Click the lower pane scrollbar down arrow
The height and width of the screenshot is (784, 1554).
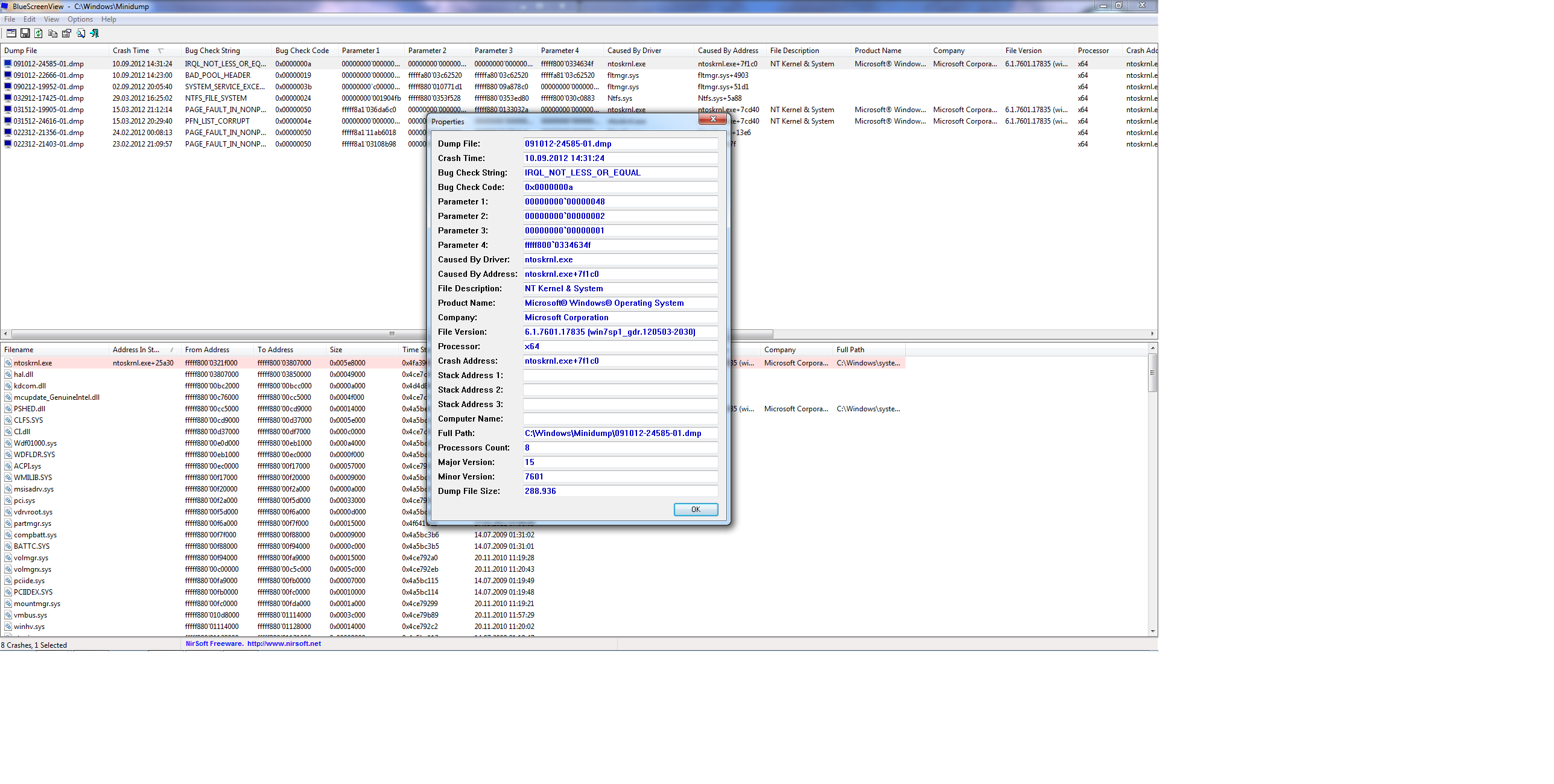pyautogui.click(x=1152, y=631)
